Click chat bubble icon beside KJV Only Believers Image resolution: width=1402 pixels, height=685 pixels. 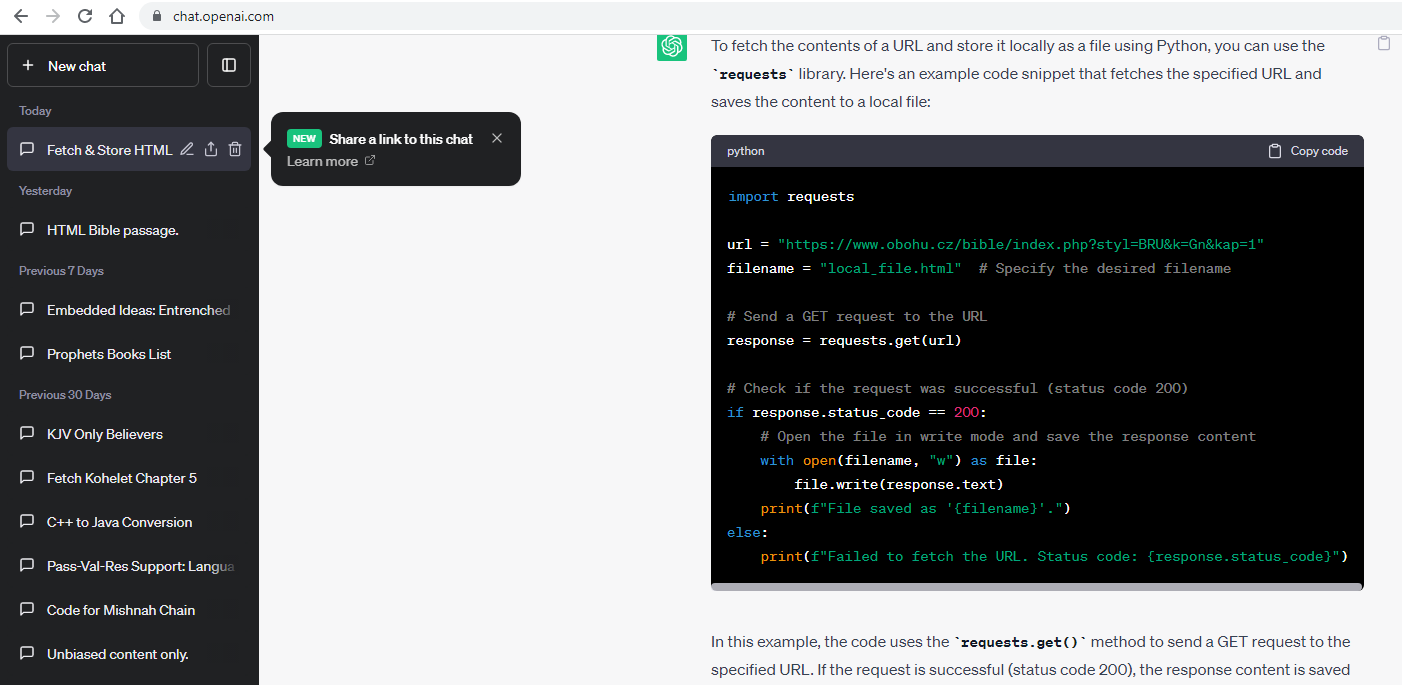coord(27,434)
